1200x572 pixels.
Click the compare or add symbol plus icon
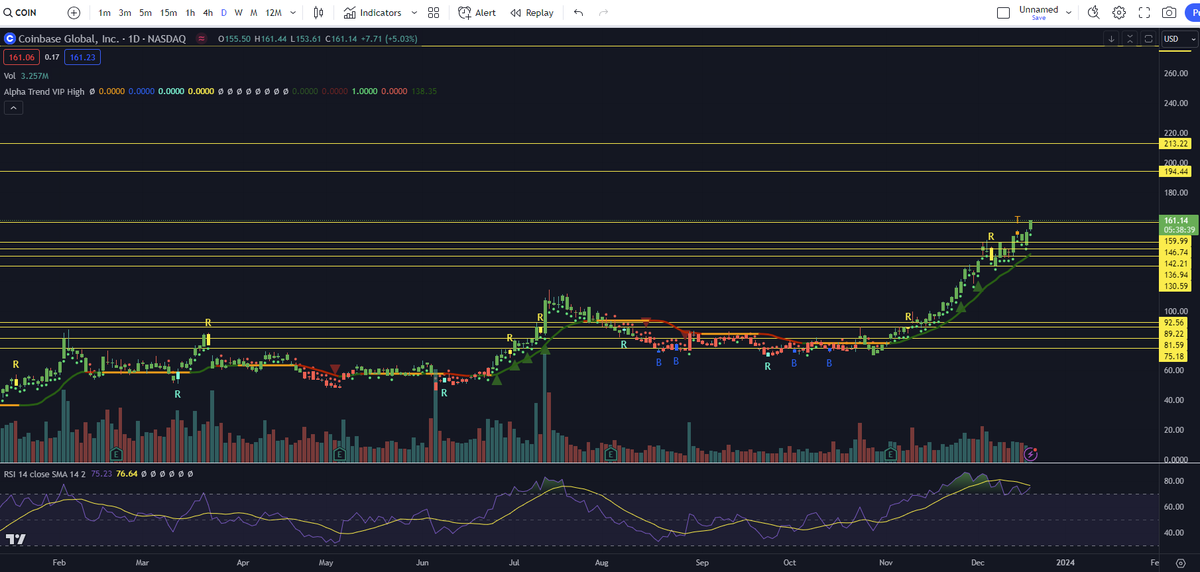tap(74, 13)
